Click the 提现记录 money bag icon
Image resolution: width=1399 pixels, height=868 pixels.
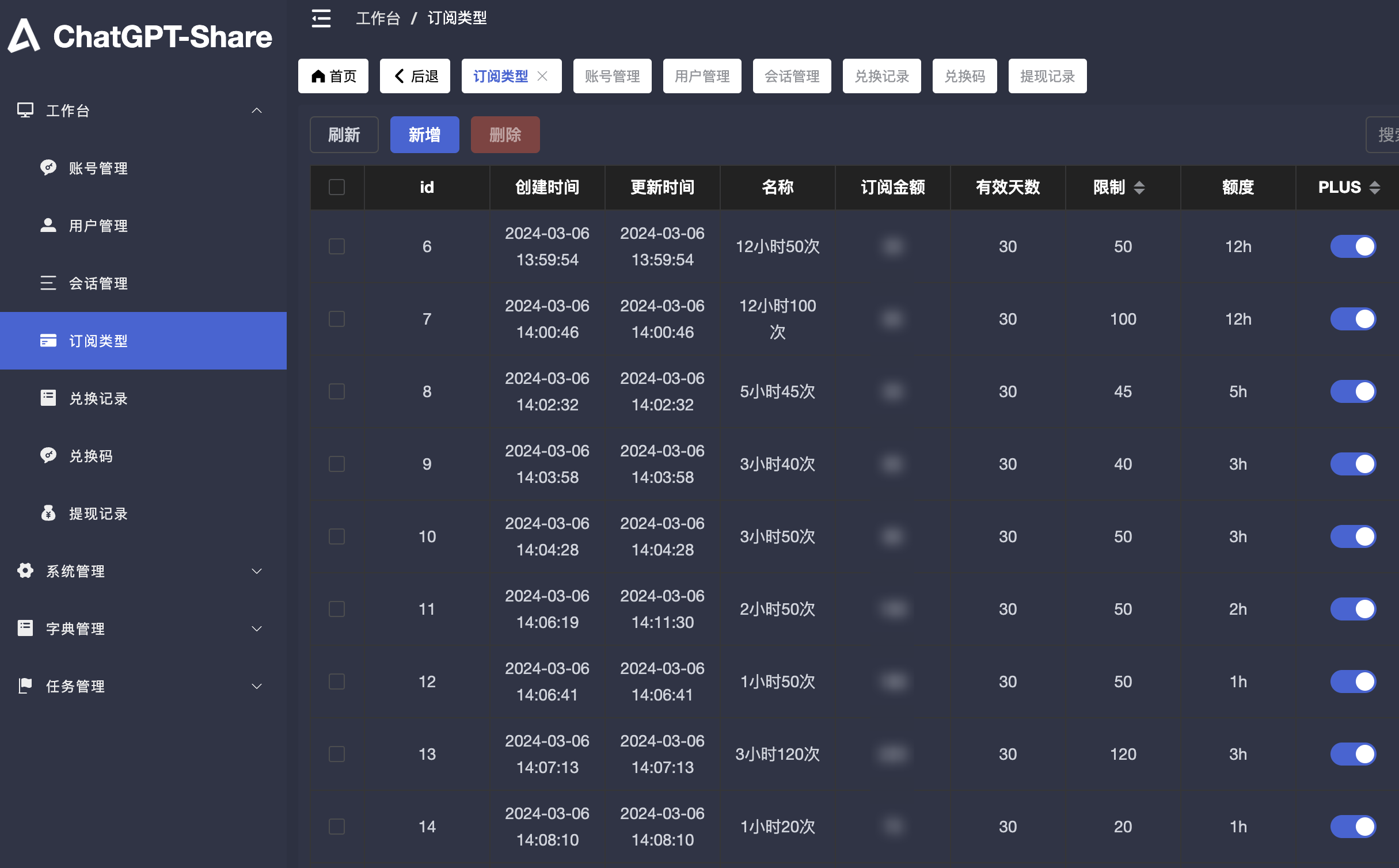point(48,513)
